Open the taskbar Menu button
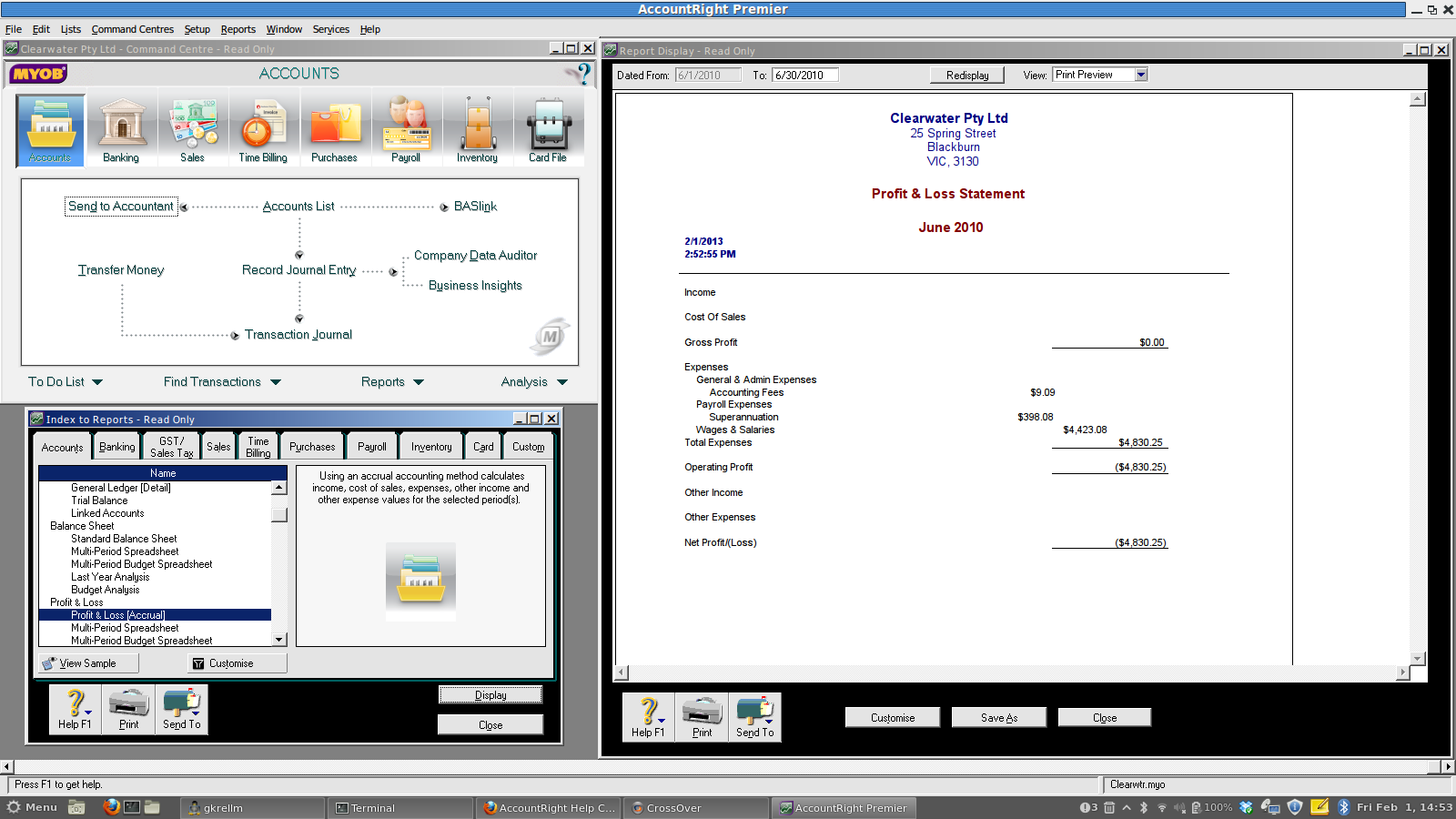The width and height of the screenshot is (1456, 819). (33, 807)
